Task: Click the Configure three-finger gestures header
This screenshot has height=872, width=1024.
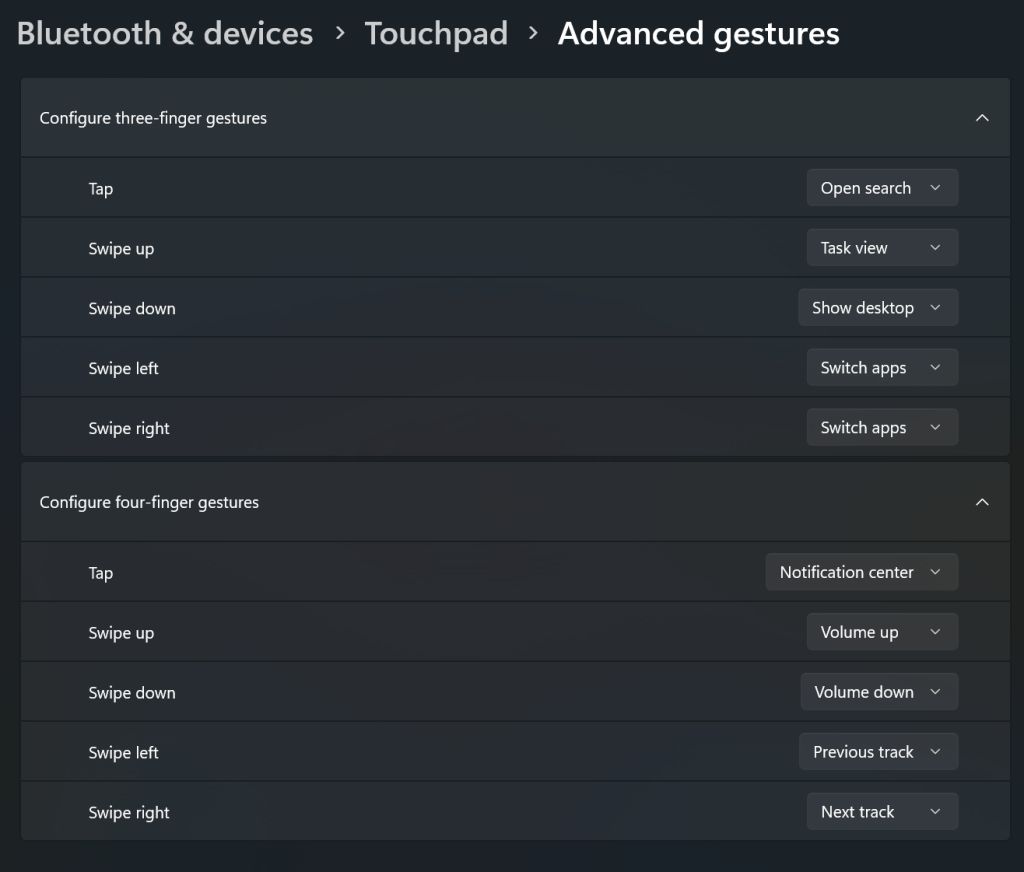Action: (x=153, y=118)
